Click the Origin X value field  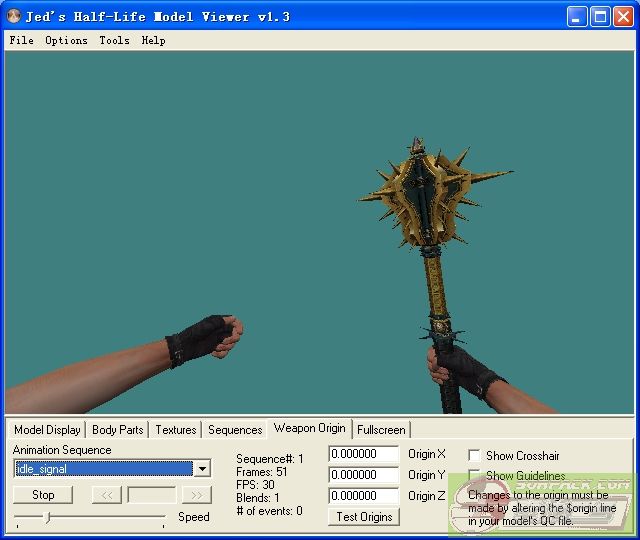[x=363, y=454]
